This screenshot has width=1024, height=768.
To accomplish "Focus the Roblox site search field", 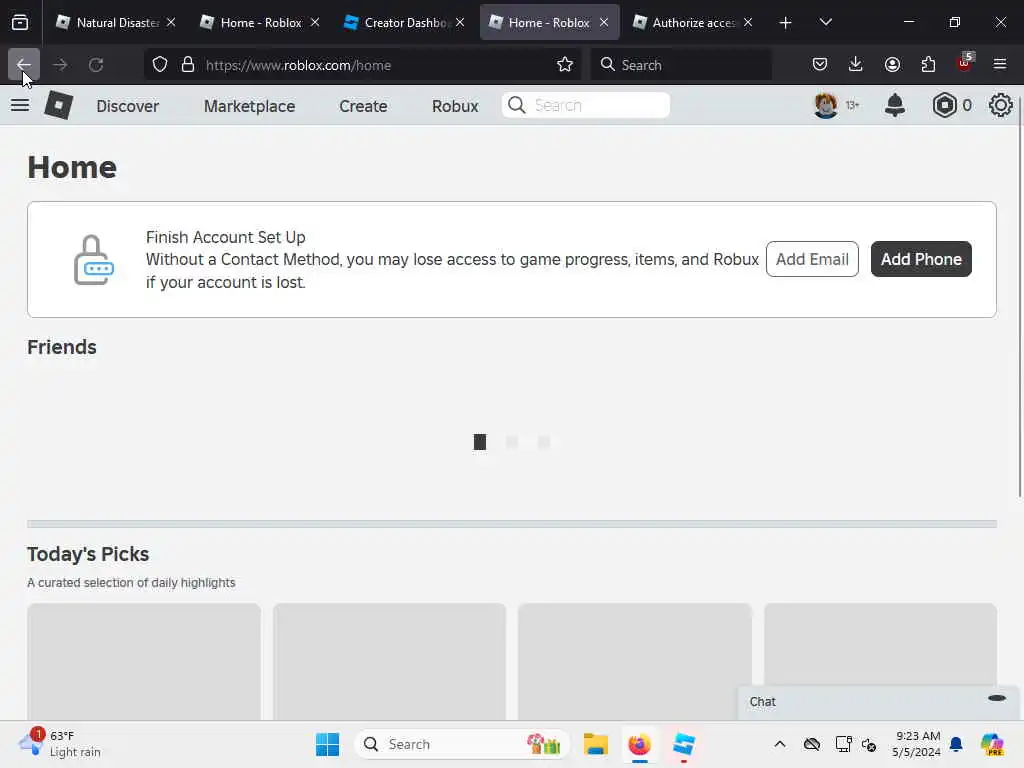I will [x=586, y=105].
